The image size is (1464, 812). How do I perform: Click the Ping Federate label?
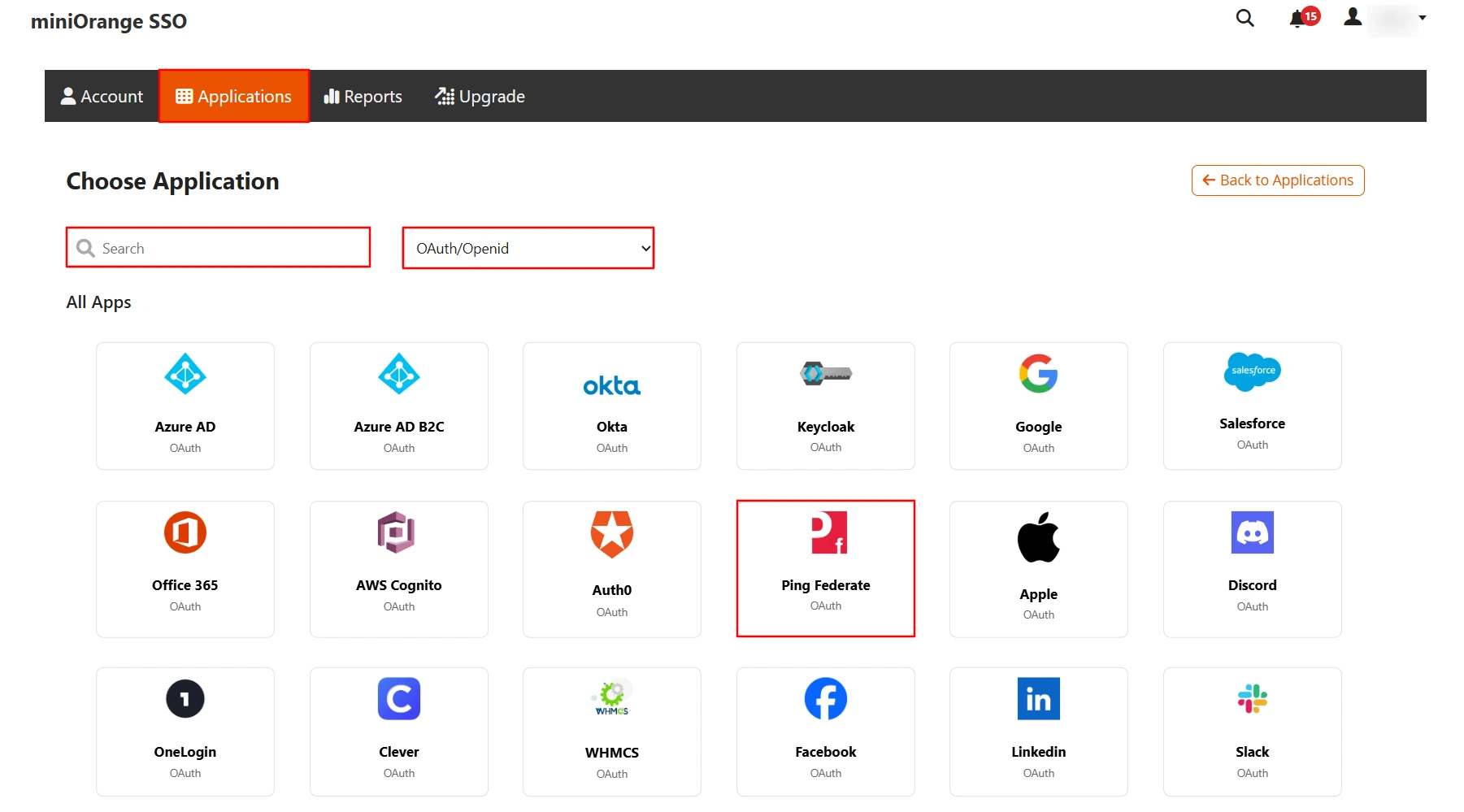tap(826, 585)
